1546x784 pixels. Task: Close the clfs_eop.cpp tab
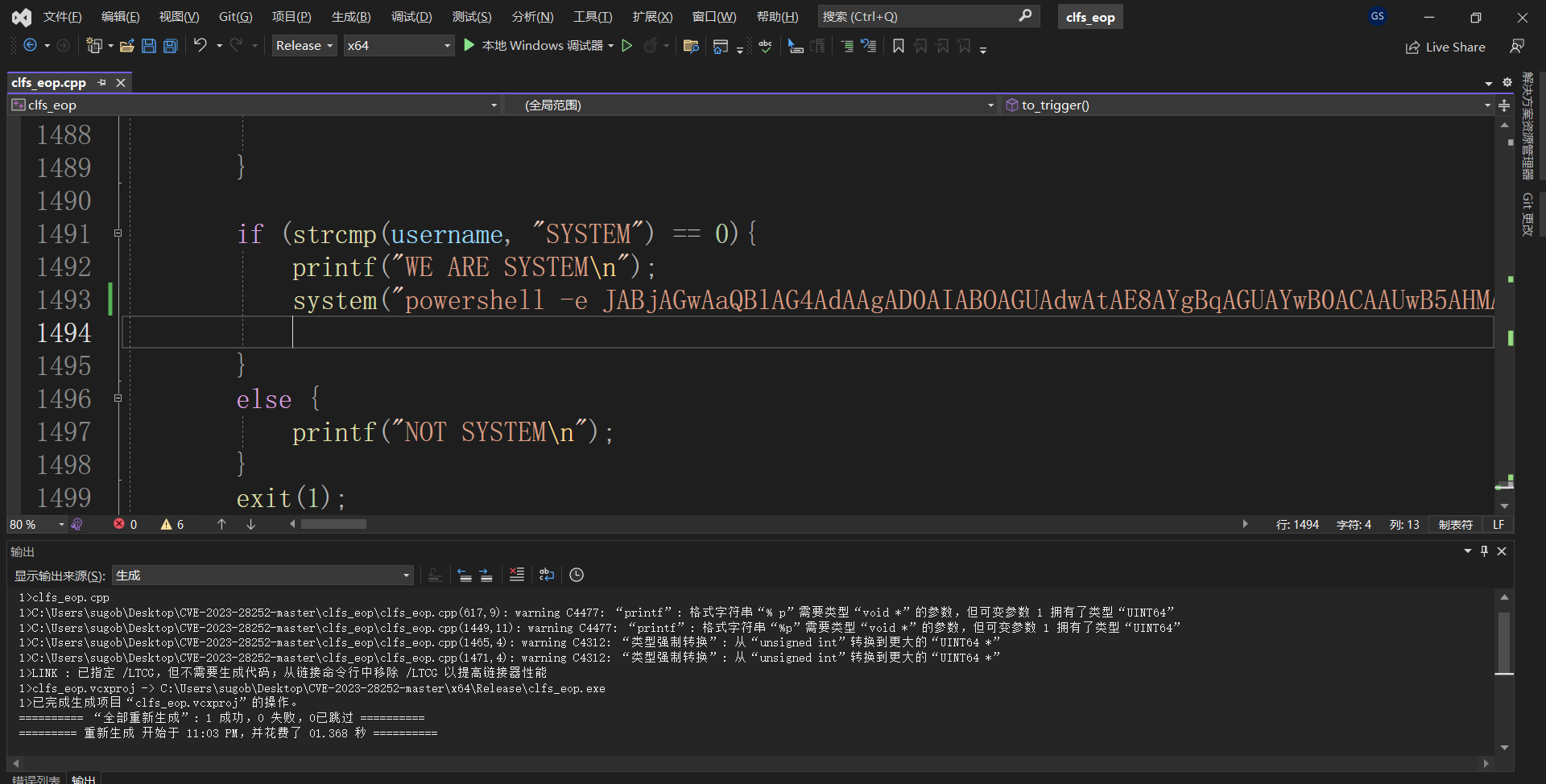(x=121, y=82)
